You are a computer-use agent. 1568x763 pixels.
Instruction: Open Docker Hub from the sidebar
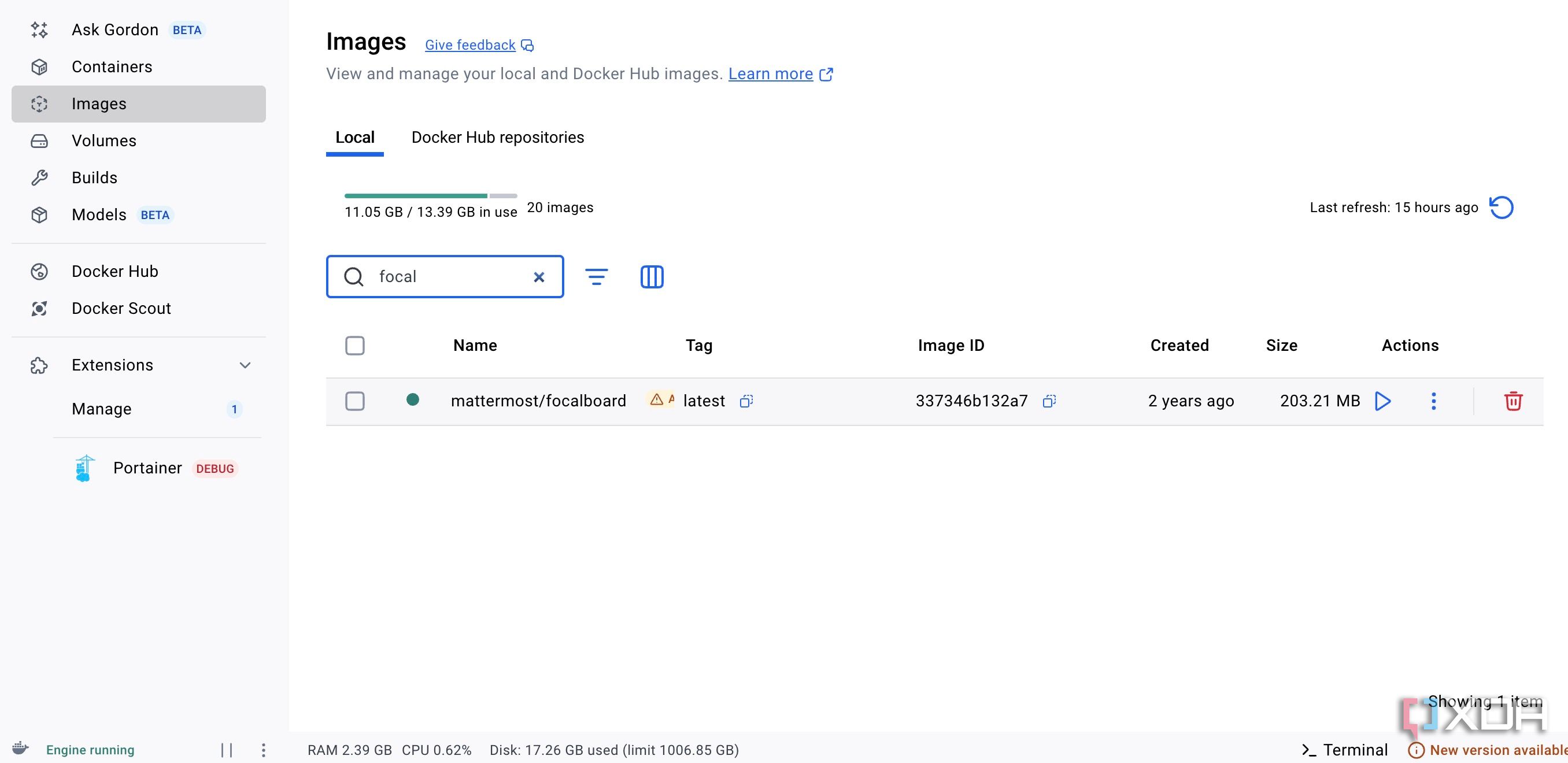138,271
